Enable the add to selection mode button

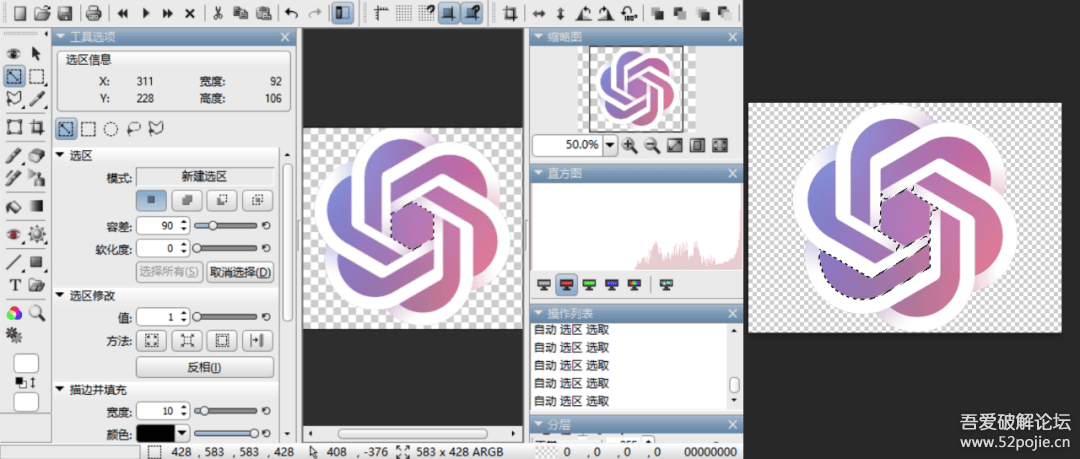(187, 201)
